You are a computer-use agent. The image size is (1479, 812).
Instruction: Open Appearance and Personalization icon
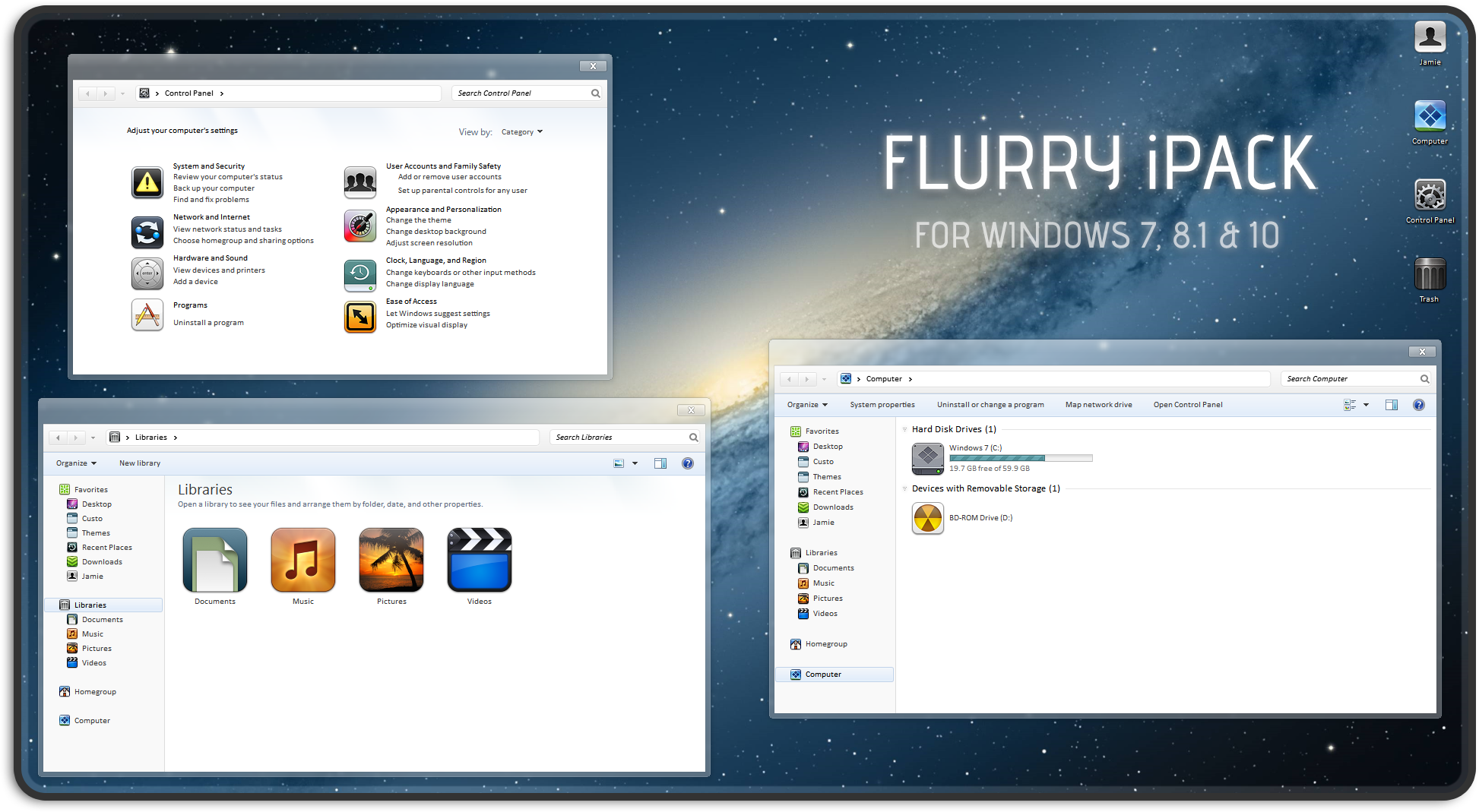[x=360, y=226]
